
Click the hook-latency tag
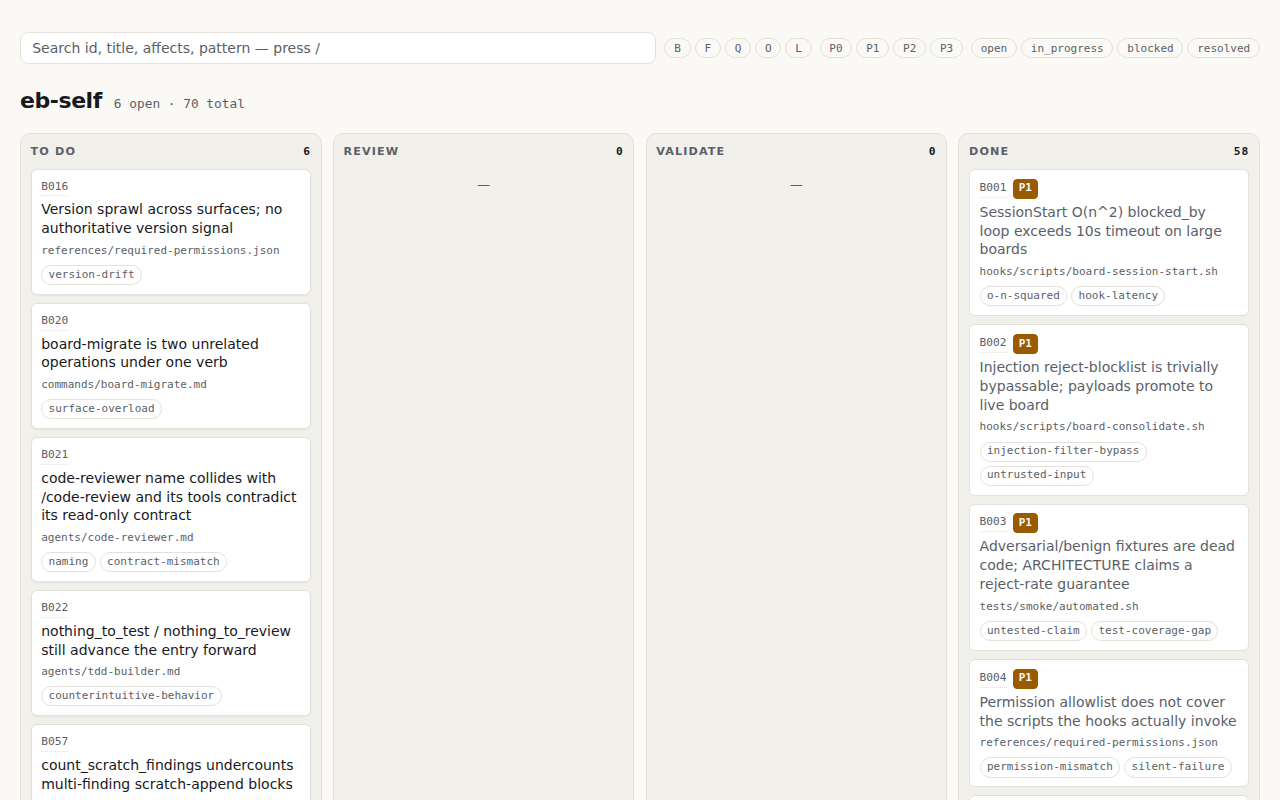tap(1118, 295)
